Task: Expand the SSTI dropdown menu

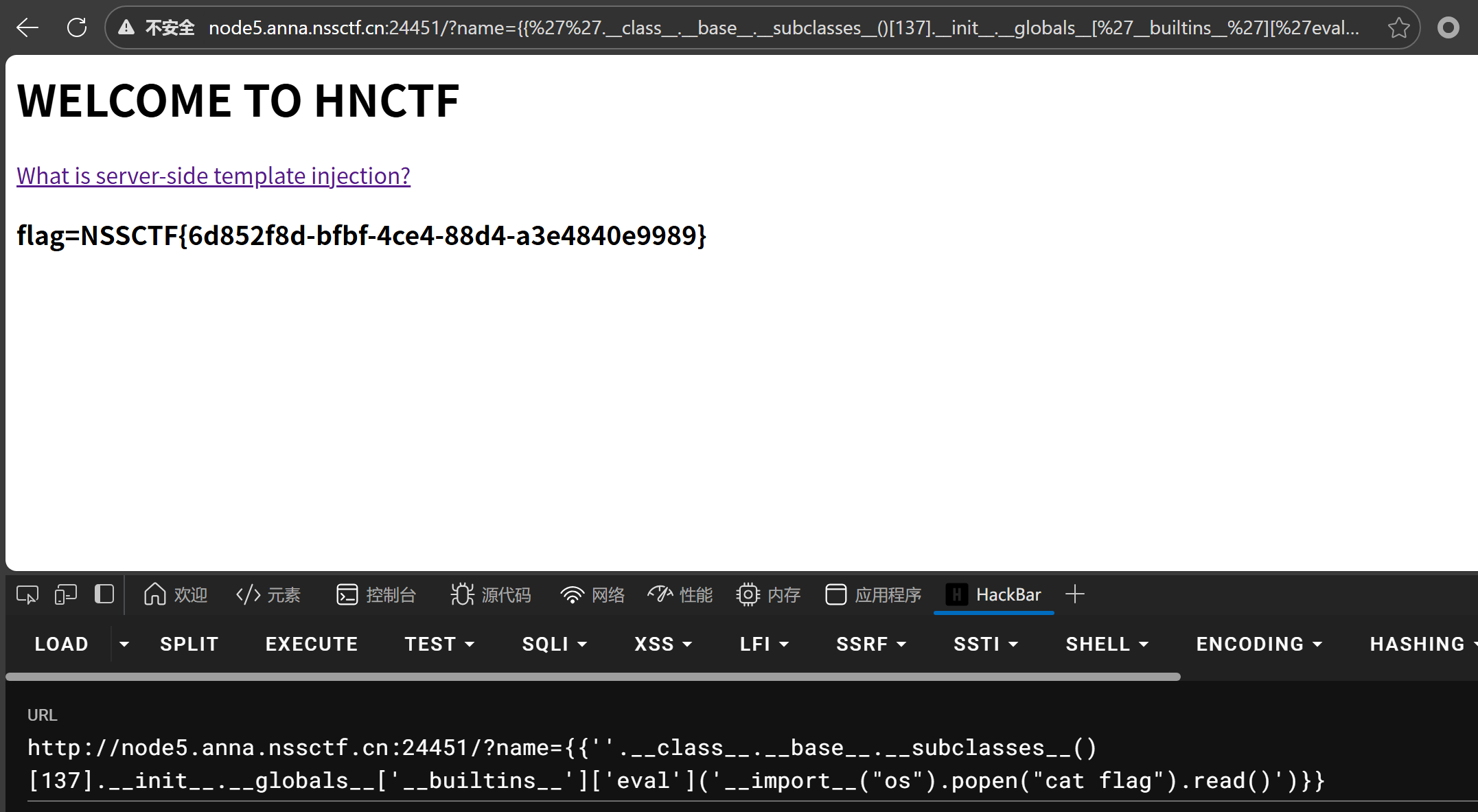Action: click(985, 644)
